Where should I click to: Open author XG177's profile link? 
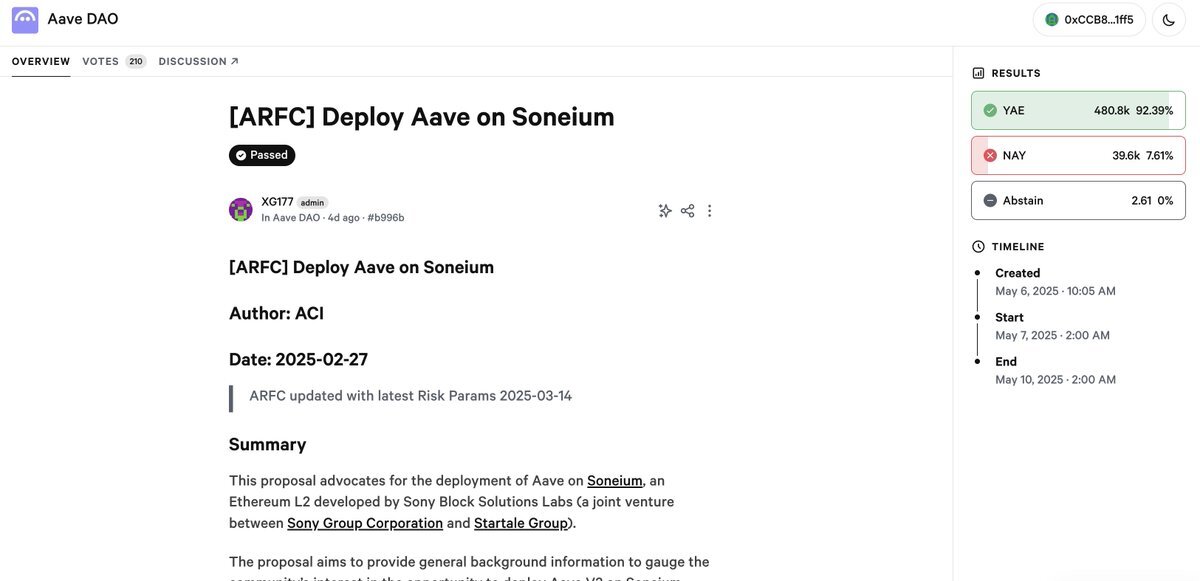point(278,202)
